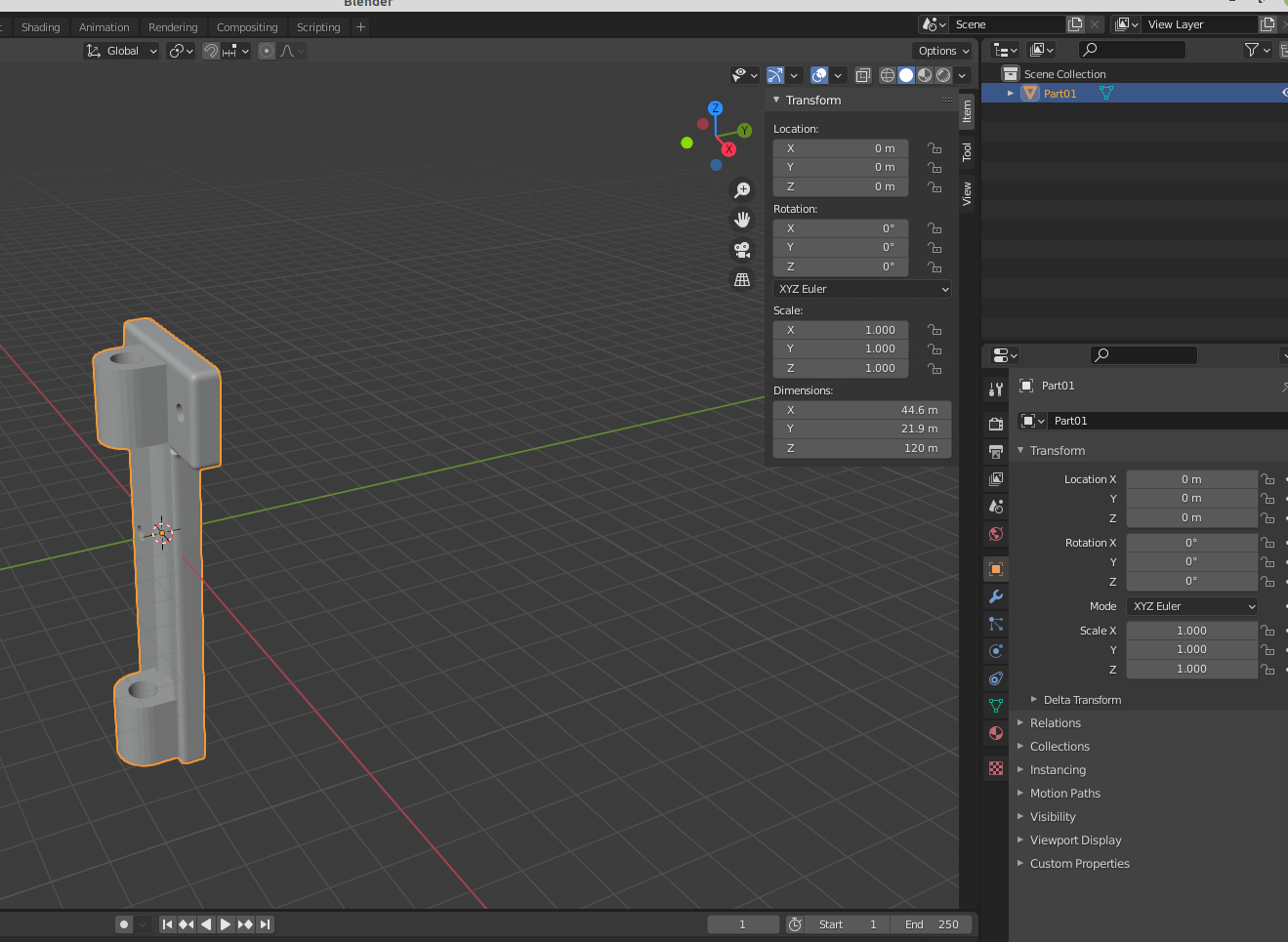Click the Dimensions Z value field
The image size is (1288, 942).
861,448
